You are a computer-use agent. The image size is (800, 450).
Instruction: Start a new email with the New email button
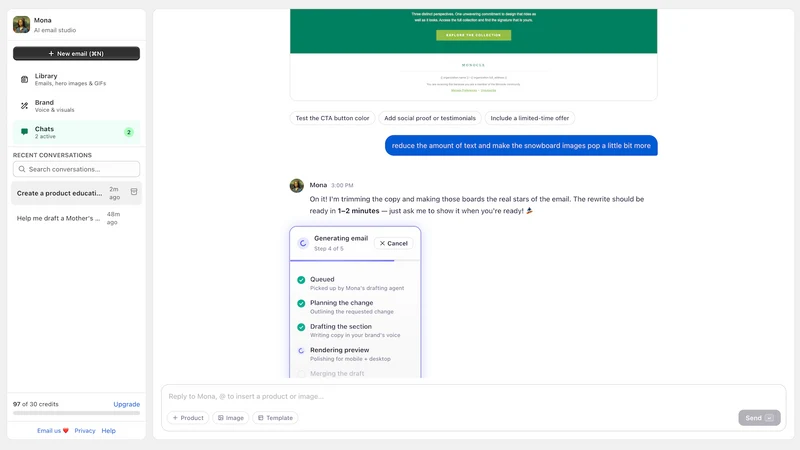[x=77, y=54]
